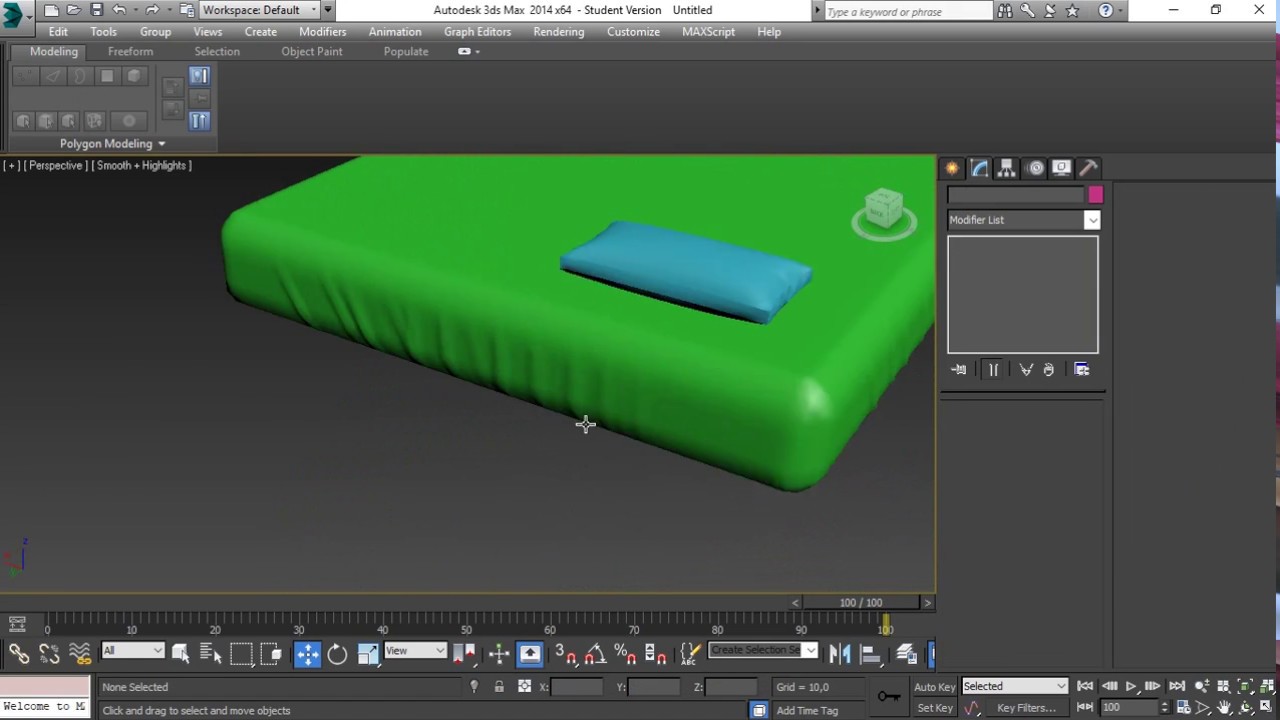
Task: Click the Align tool icon
Action: 871,654
